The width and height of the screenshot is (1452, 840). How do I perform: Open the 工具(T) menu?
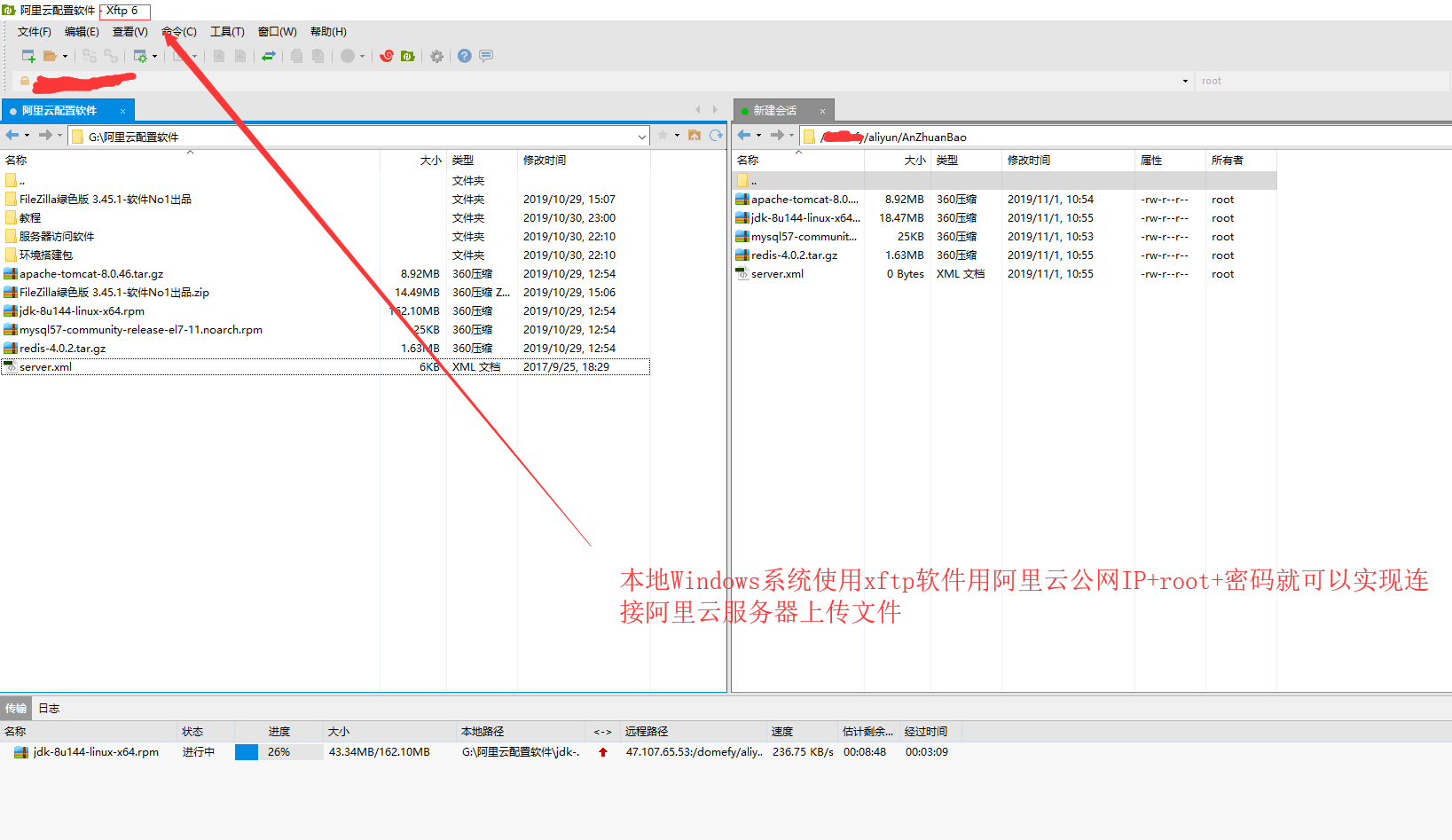click(x=227, y=32)
